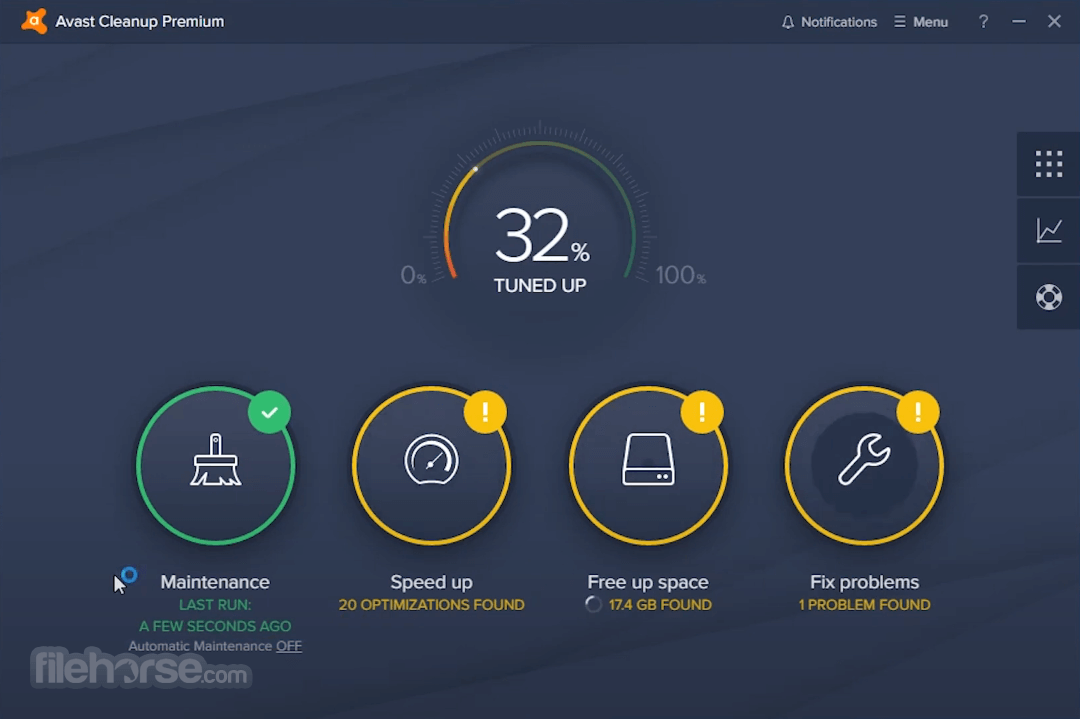
Task: Open the rescue center lifebuoy icon
Action: point(1048,297)
